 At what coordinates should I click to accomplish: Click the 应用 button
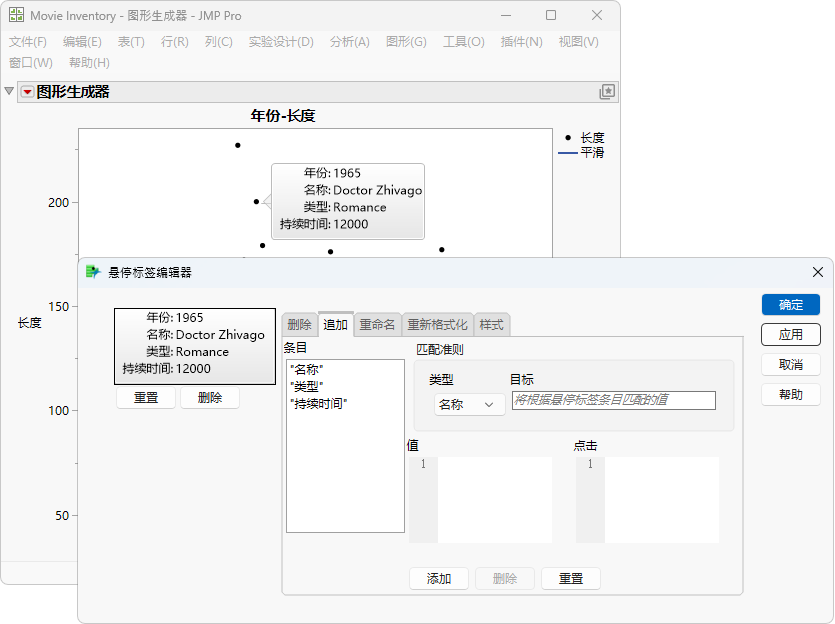coord(790,334)
